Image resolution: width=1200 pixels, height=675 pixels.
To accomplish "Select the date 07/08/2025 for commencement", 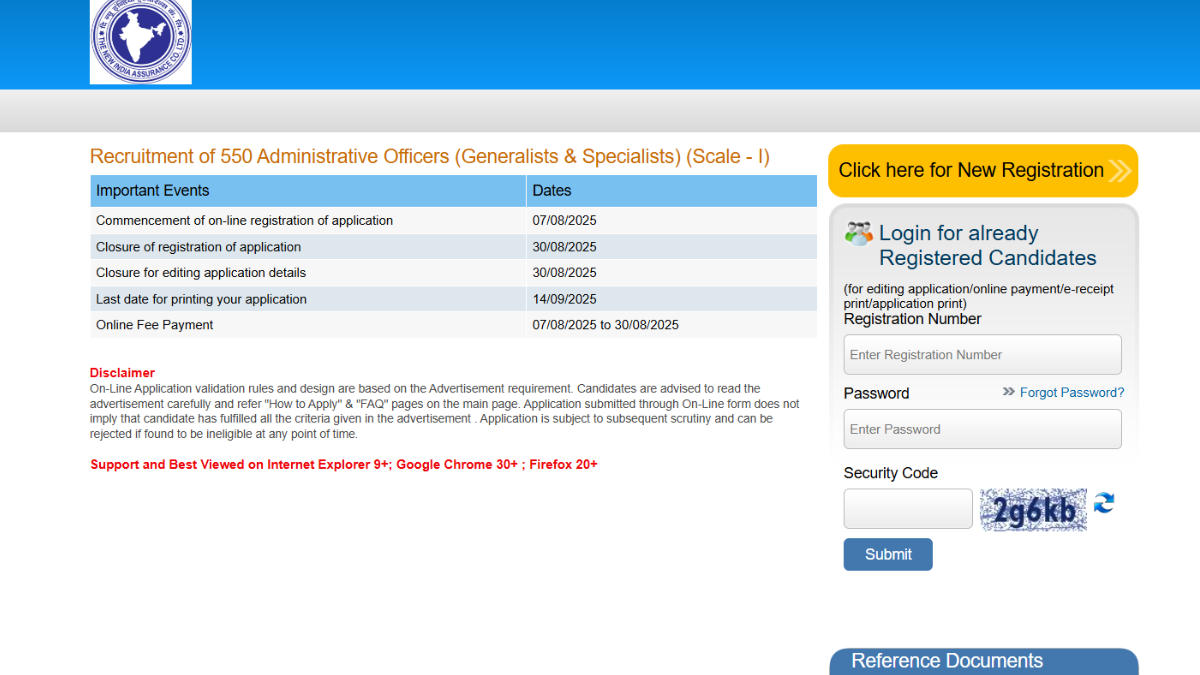I will pos(564,221).
